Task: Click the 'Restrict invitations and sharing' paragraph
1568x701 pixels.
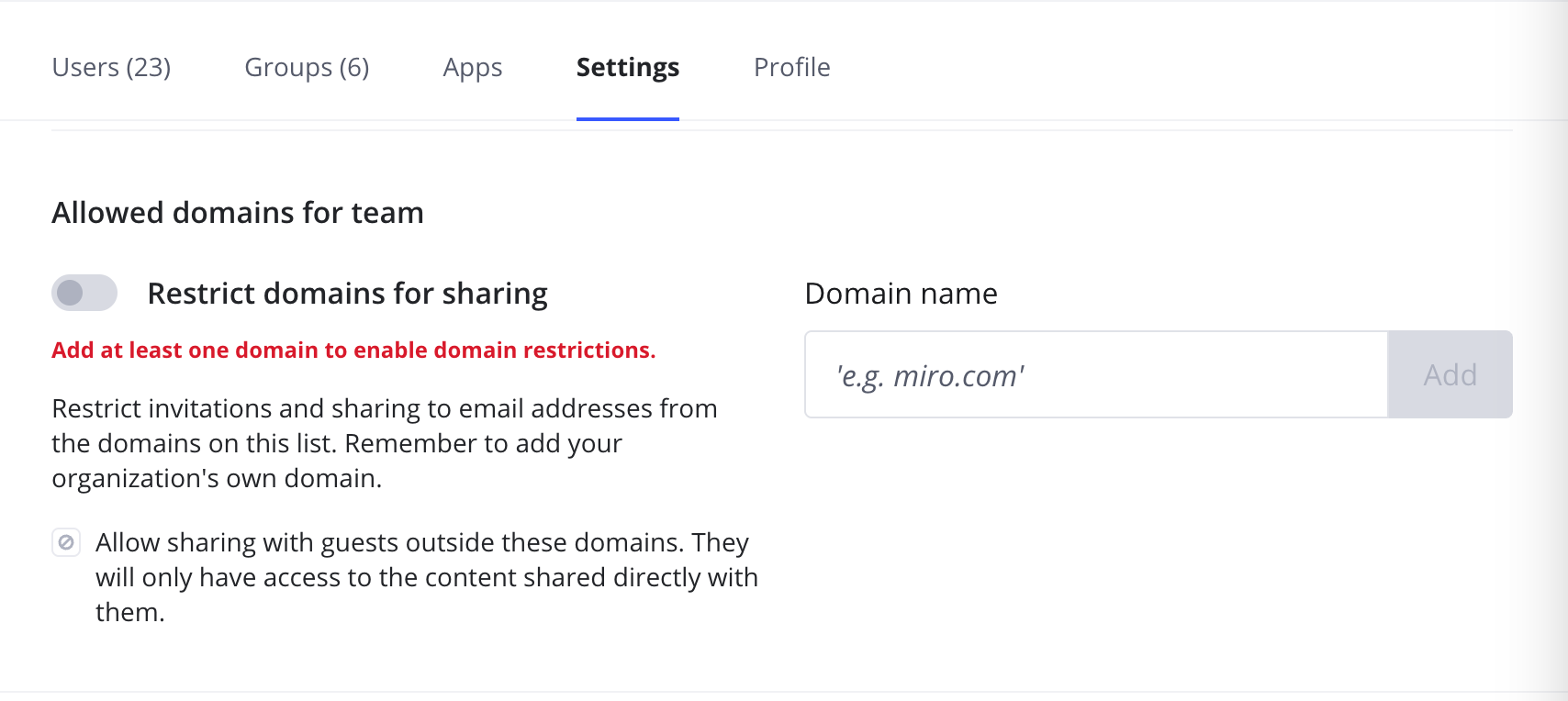Action: 384,443
